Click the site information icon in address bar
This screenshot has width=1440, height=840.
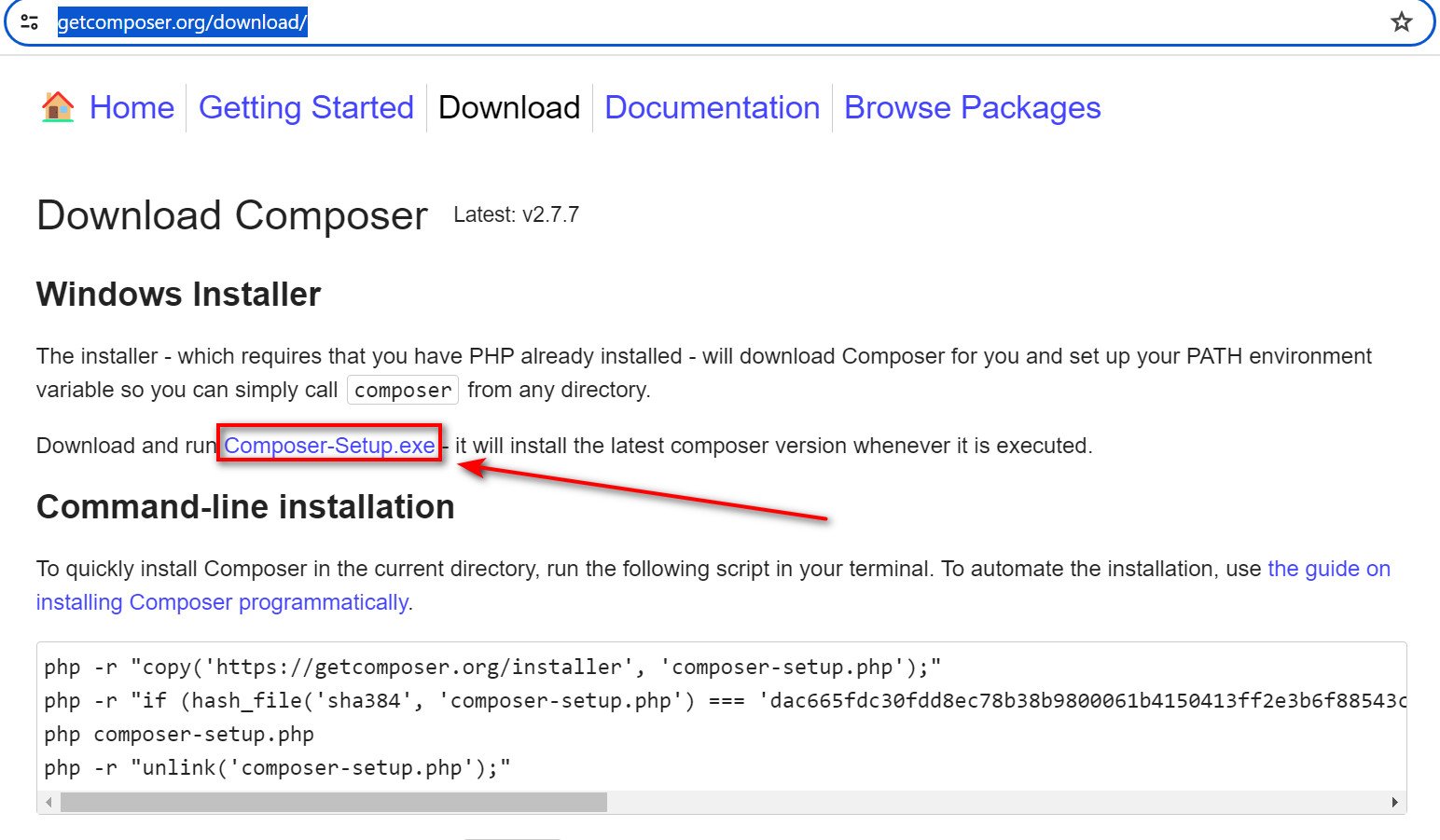[x=30, y=21]
